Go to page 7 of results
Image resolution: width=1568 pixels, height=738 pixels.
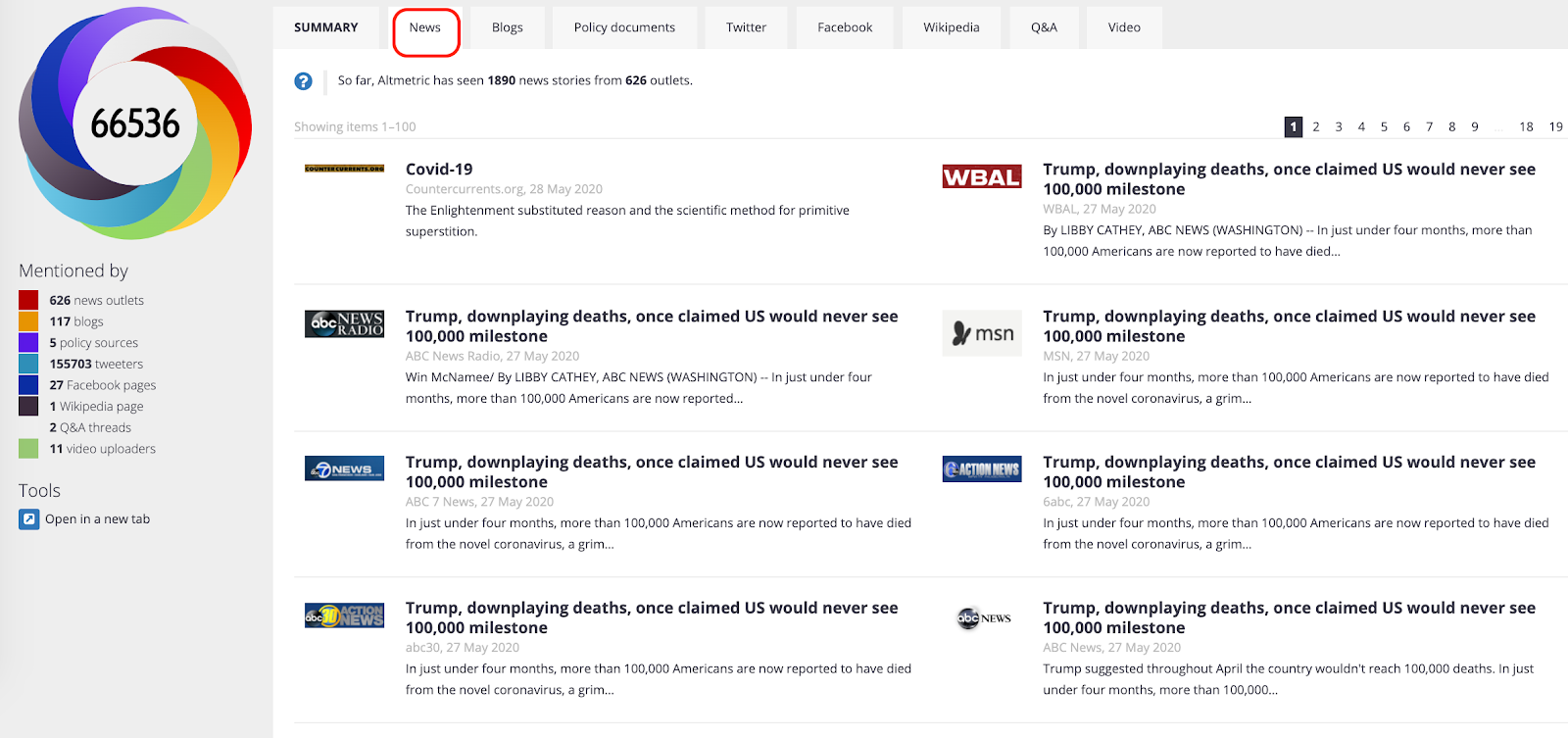tap(1429, 126)
